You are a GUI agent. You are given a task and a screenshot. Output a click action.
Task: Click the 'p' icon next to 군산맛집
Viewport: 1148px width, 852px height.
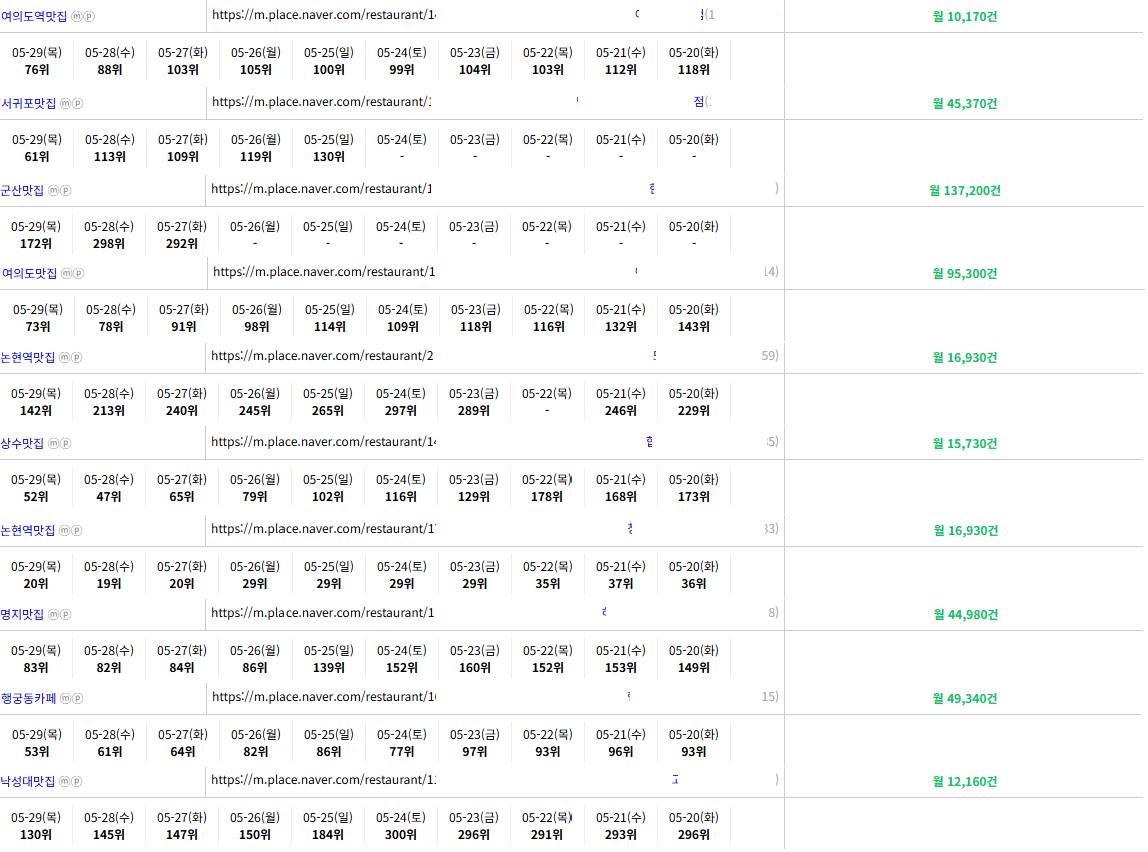pyautogui.click(x=66, y=190)
